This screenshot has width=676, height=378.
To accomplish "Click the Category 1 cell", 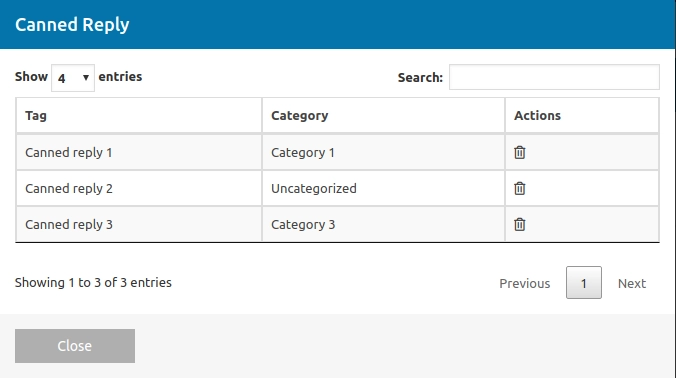I will pos(383,153).
